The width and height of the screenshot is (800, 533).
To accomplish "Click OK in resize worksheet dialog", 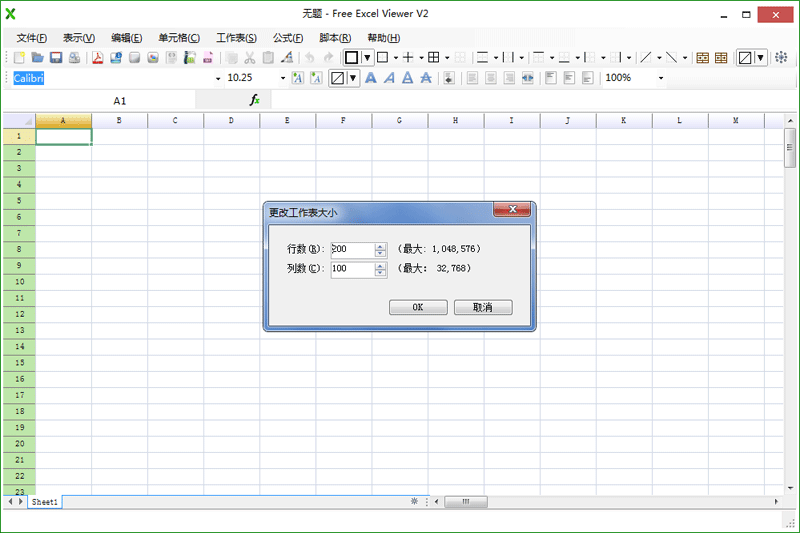I will pyautogui.click(x=418, y=307).
